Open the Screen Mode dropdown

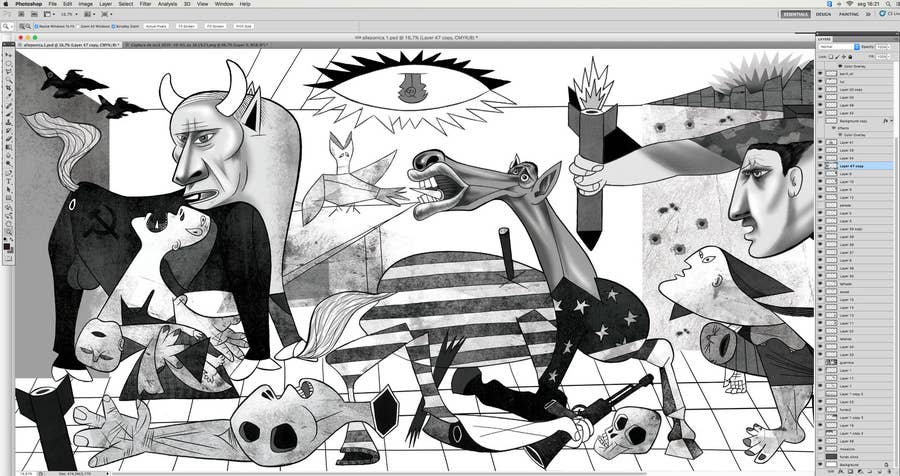click(x=107, y=14)
